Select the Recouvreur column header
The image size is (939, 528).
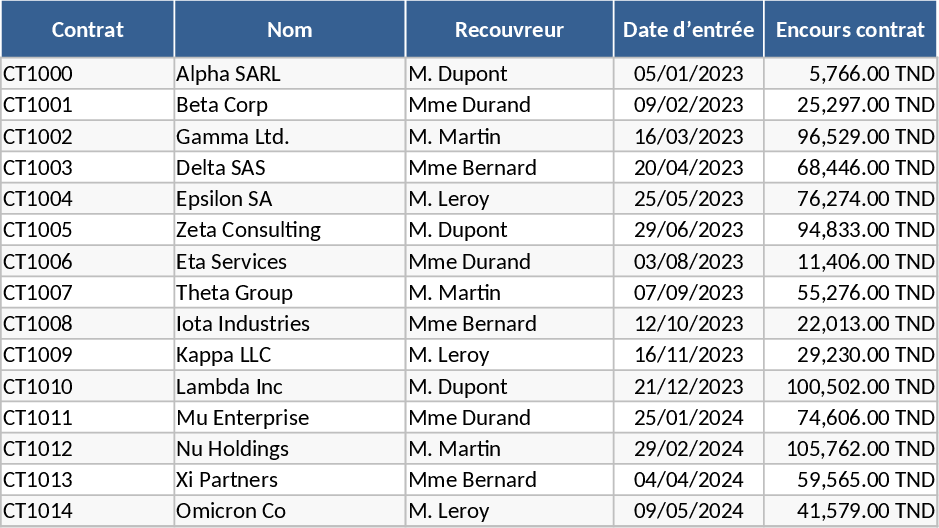[509, 30]
